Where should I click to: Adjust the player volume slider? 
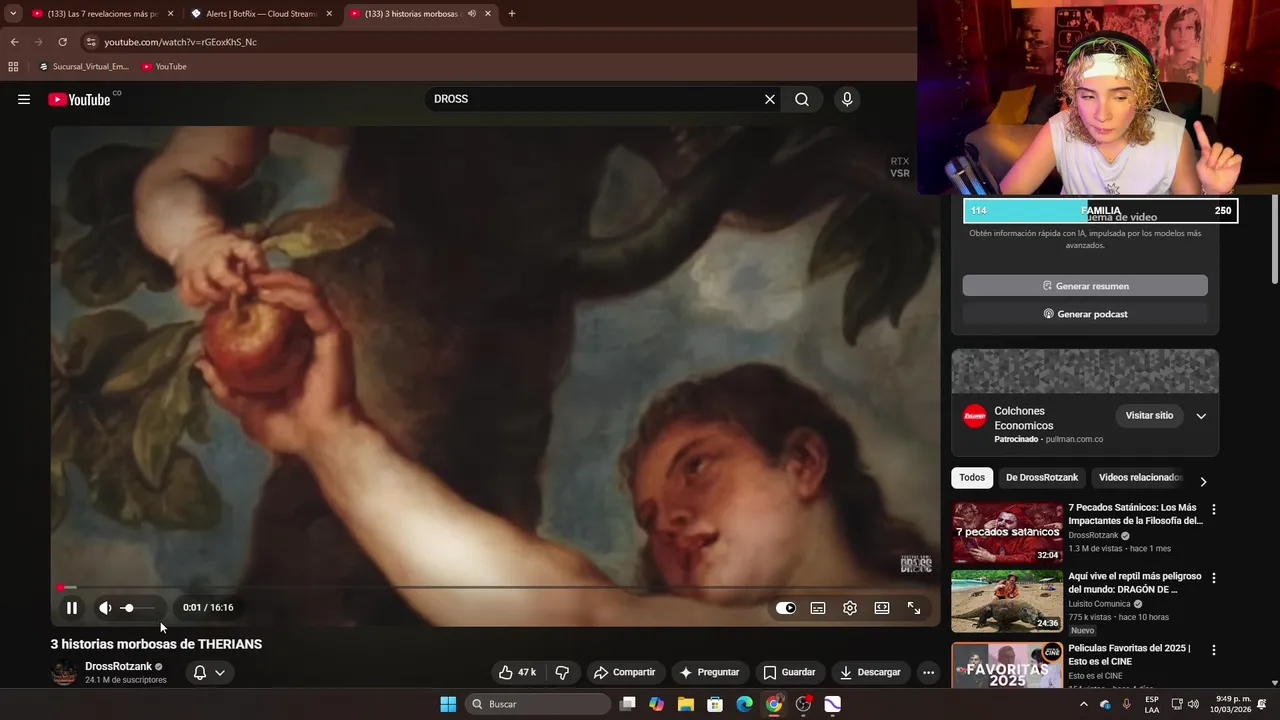coord(137,608)
